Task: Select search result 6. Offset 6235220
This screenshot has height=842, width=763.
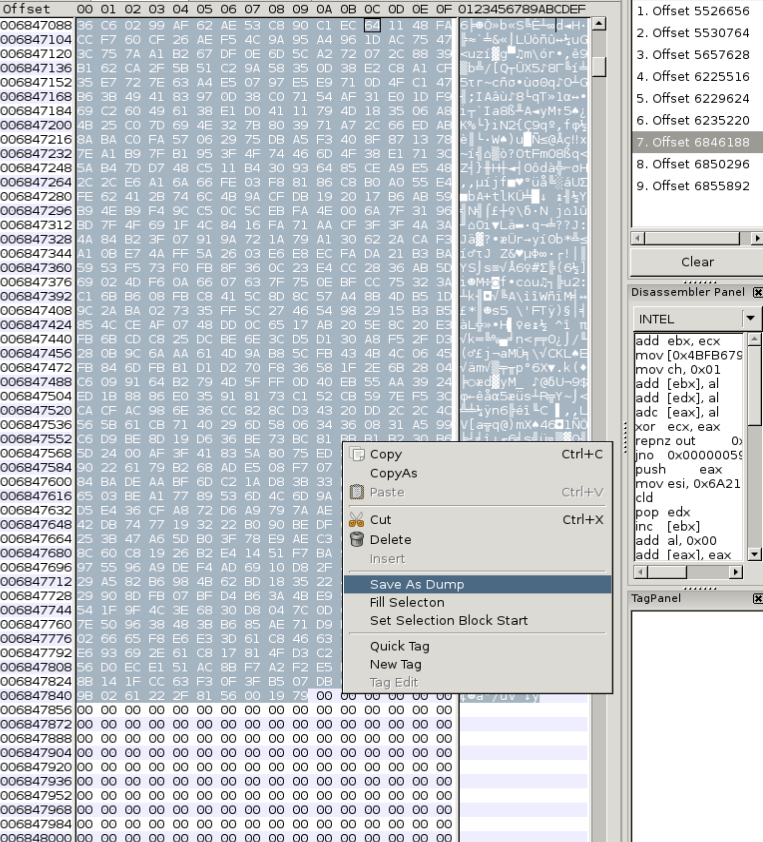Action: click(693, 120)
